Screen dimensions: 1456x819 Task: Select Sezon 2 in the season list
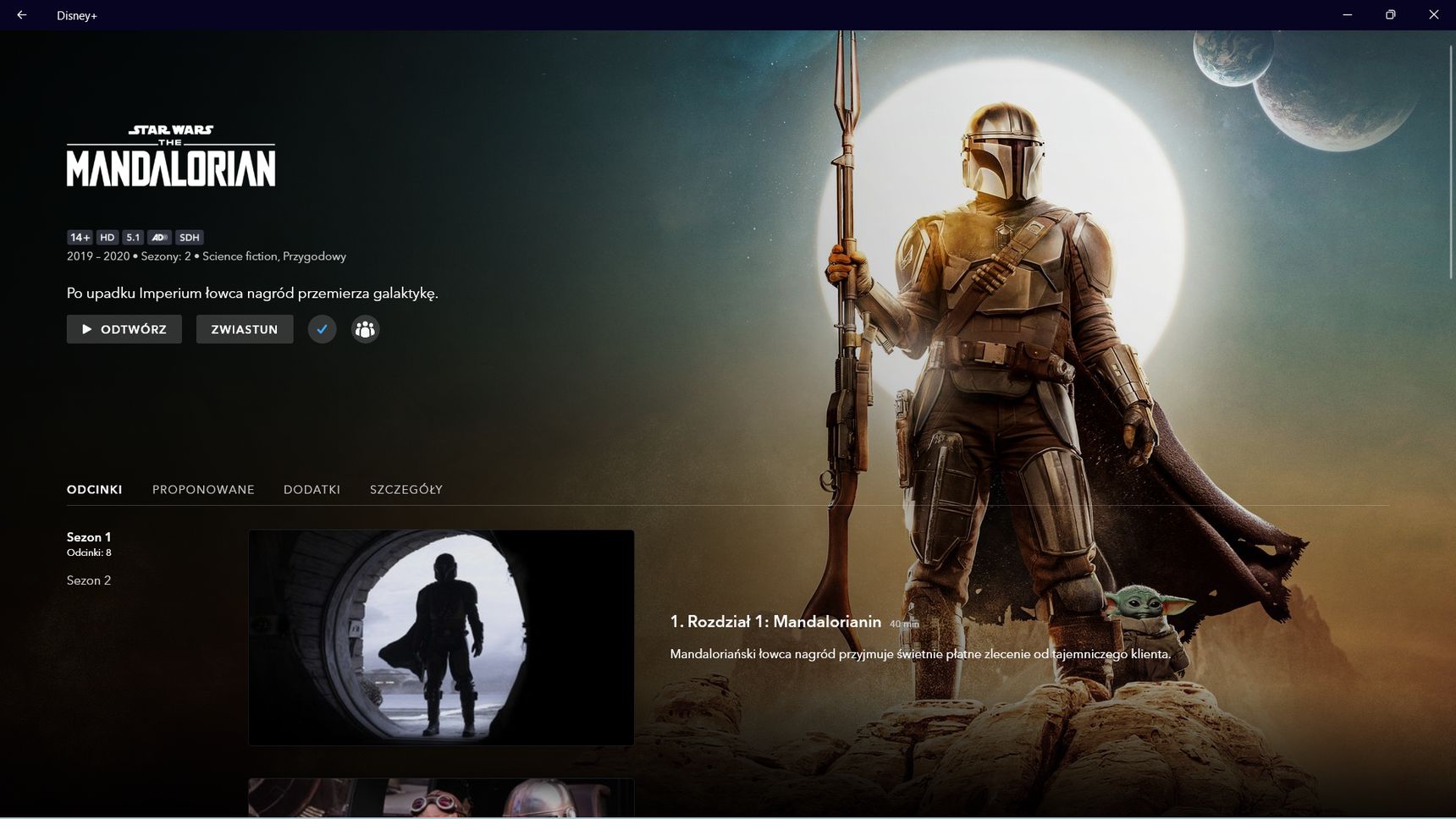tap(89, 580)
